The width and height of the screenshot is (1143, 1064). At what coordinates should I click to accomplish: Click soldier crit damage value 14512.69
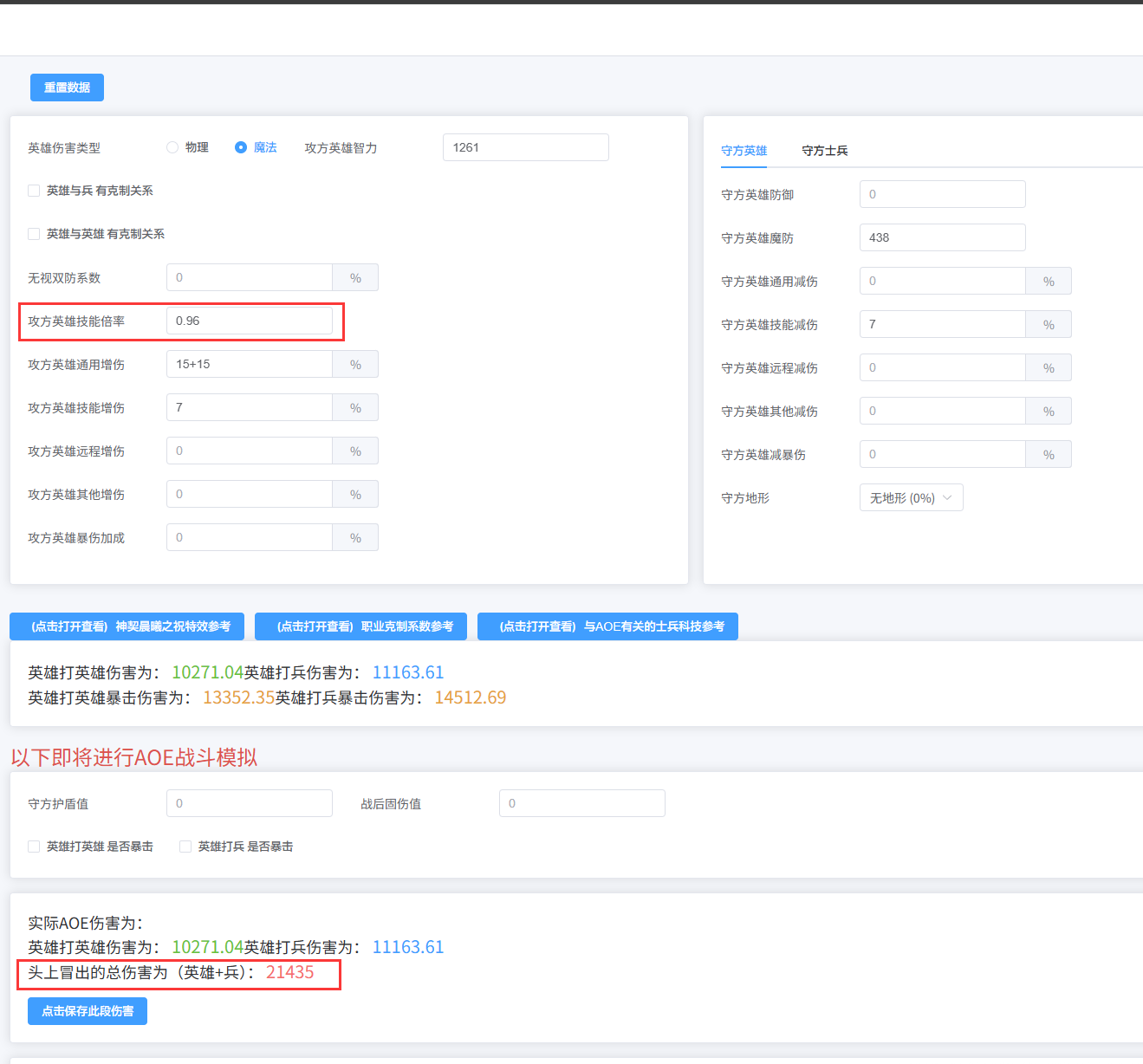pyautogui.click(x=471, y=697)
